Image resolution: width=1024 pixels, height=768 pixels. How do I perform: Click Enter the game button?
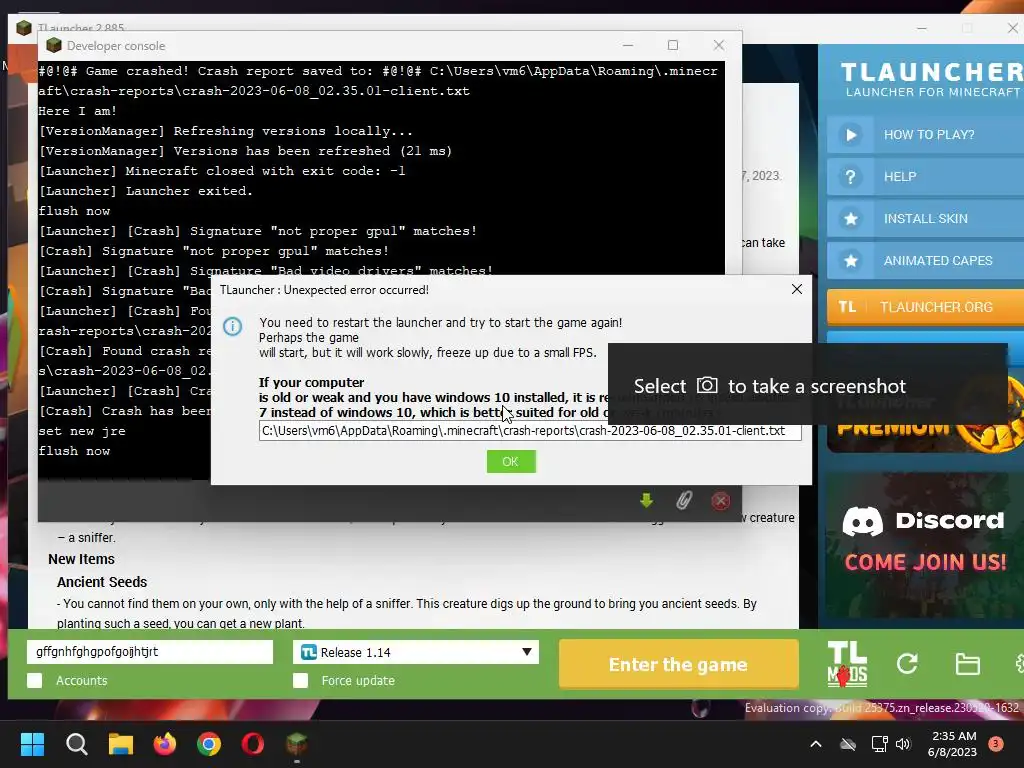679,664
